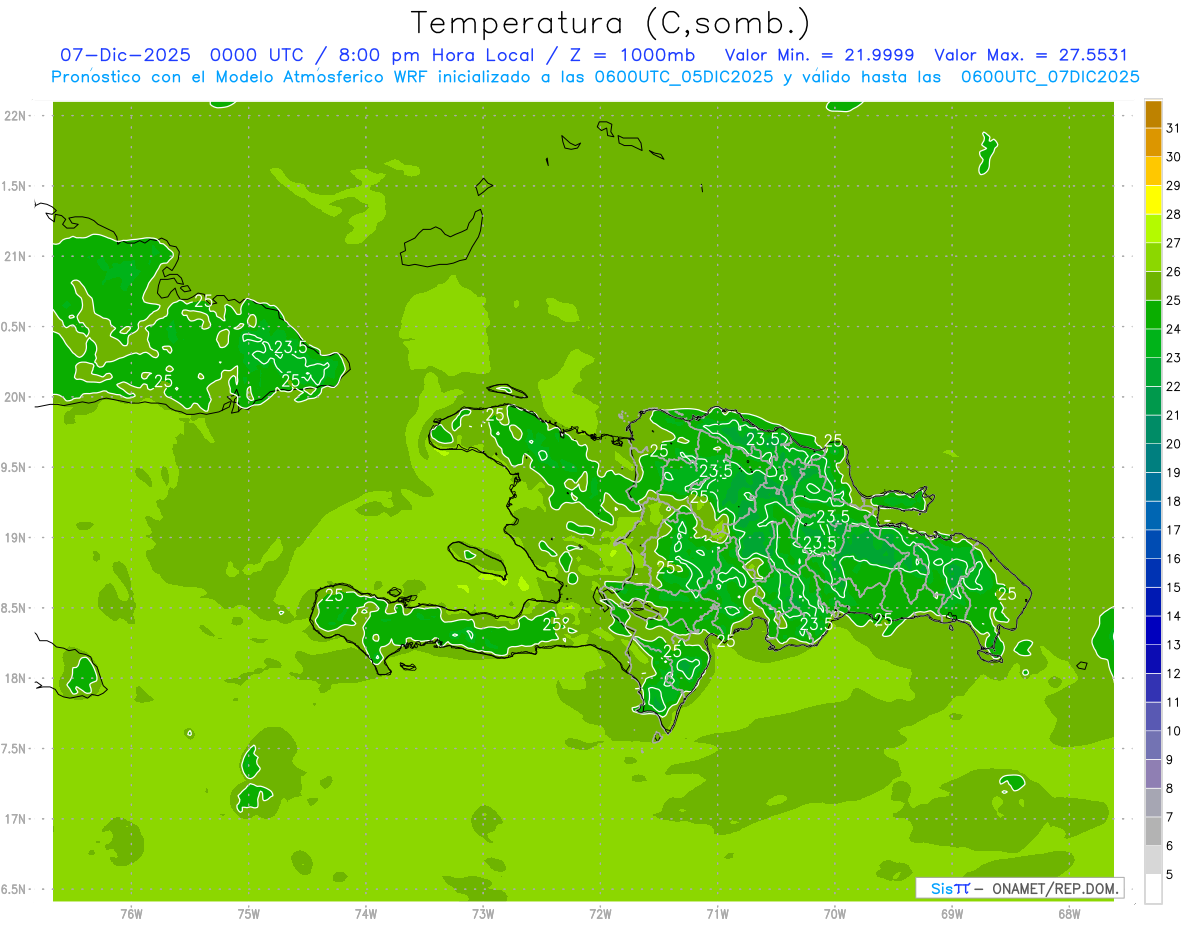Pick the lime green swatch between 26 and 27

[x=1154, y=258]
